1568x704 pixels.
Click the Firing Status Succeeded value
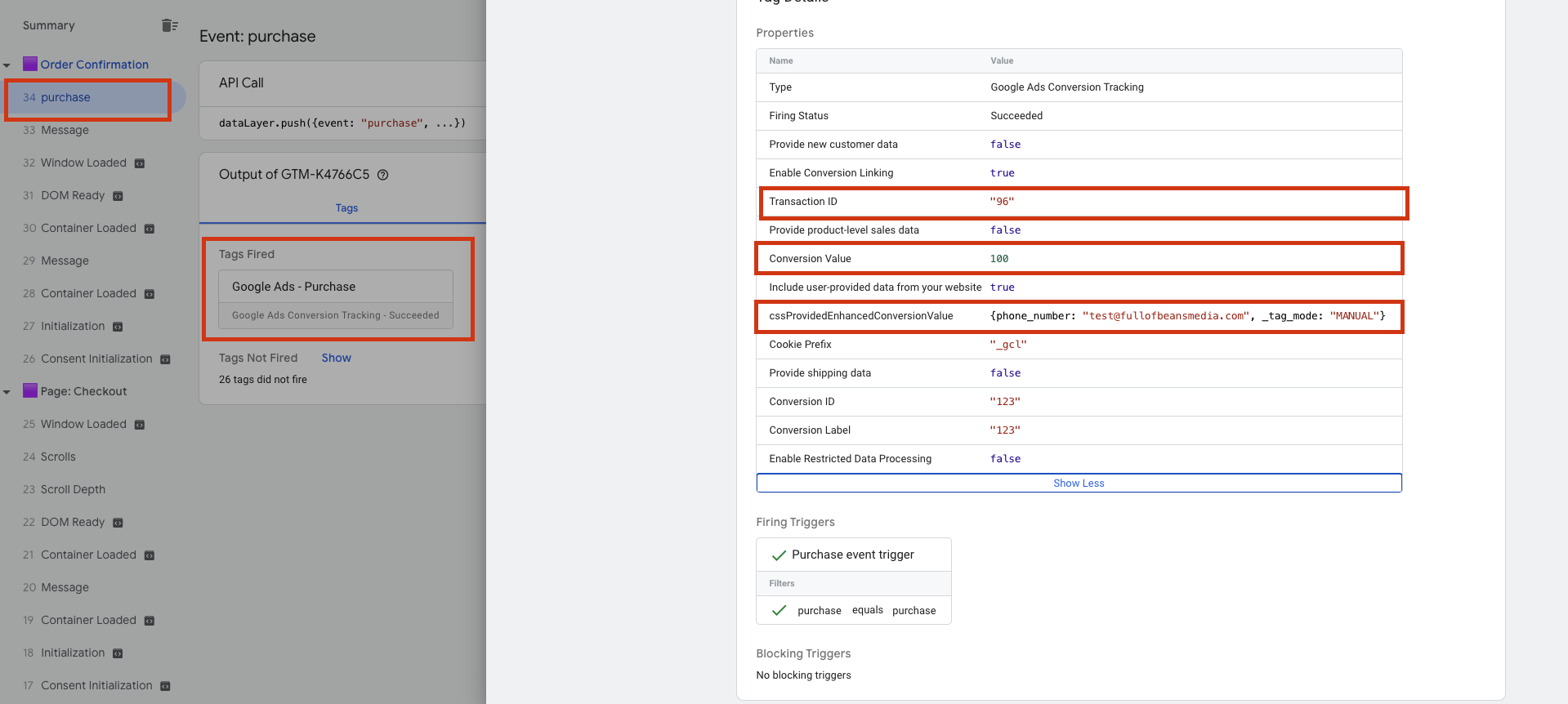1016,116
